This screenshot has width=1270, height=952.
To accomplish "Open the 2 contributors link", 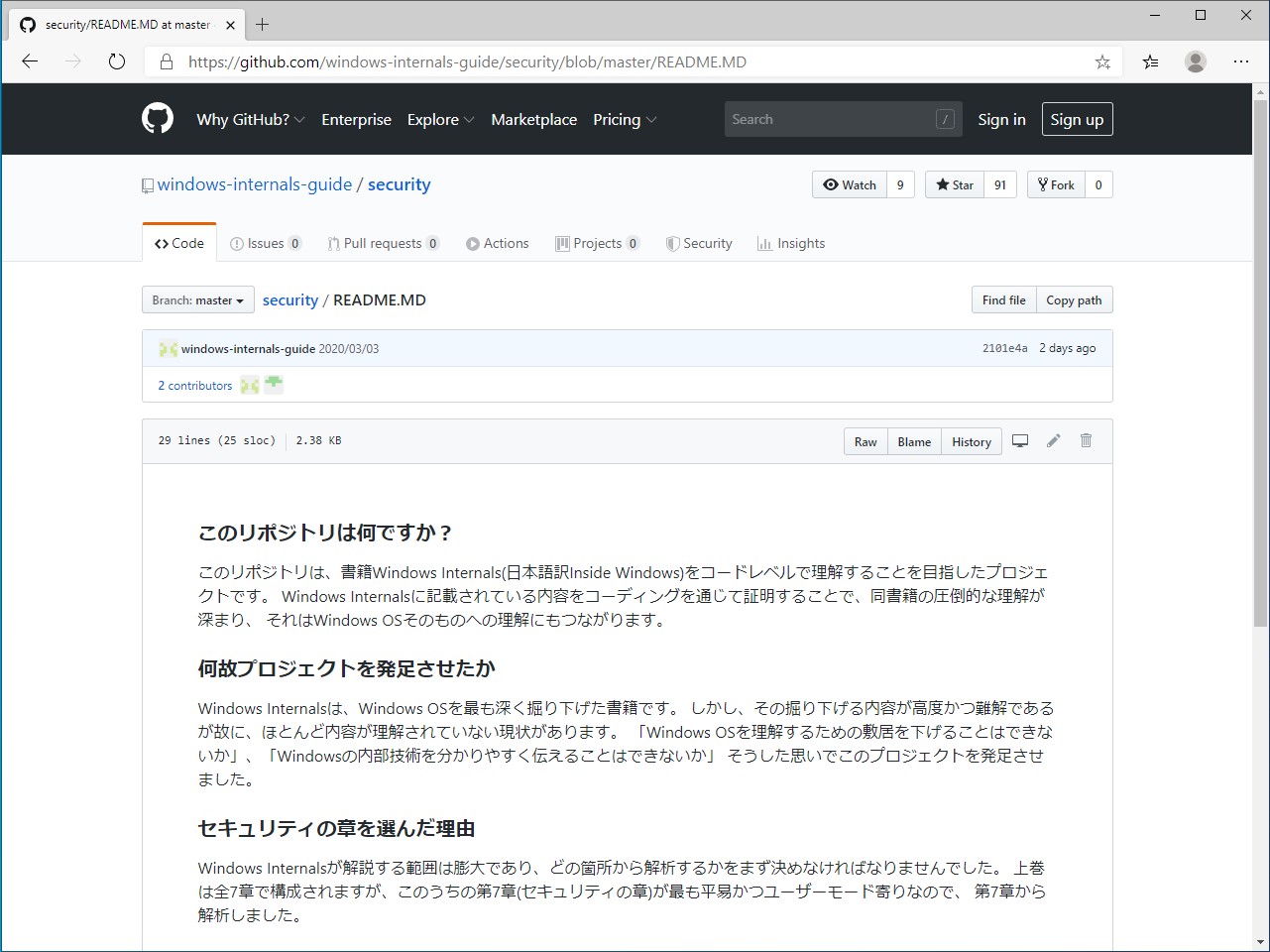I will coord(194,385).
